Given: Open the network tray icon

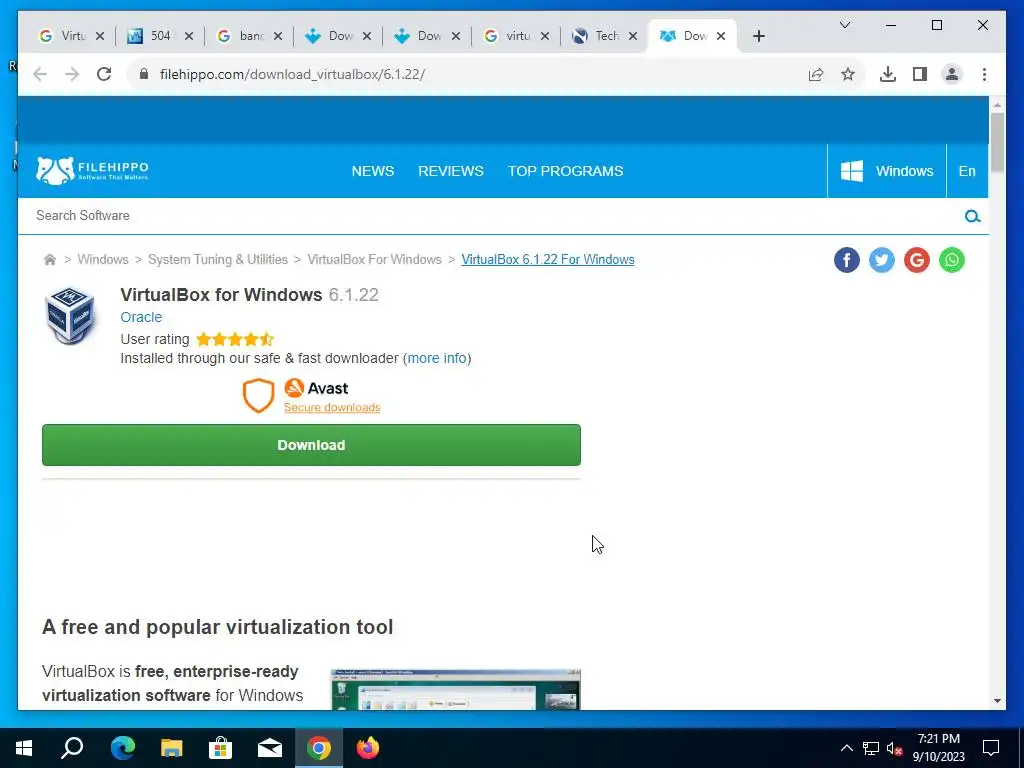Looking at the screenshot, I should click(x=871, y=748).
